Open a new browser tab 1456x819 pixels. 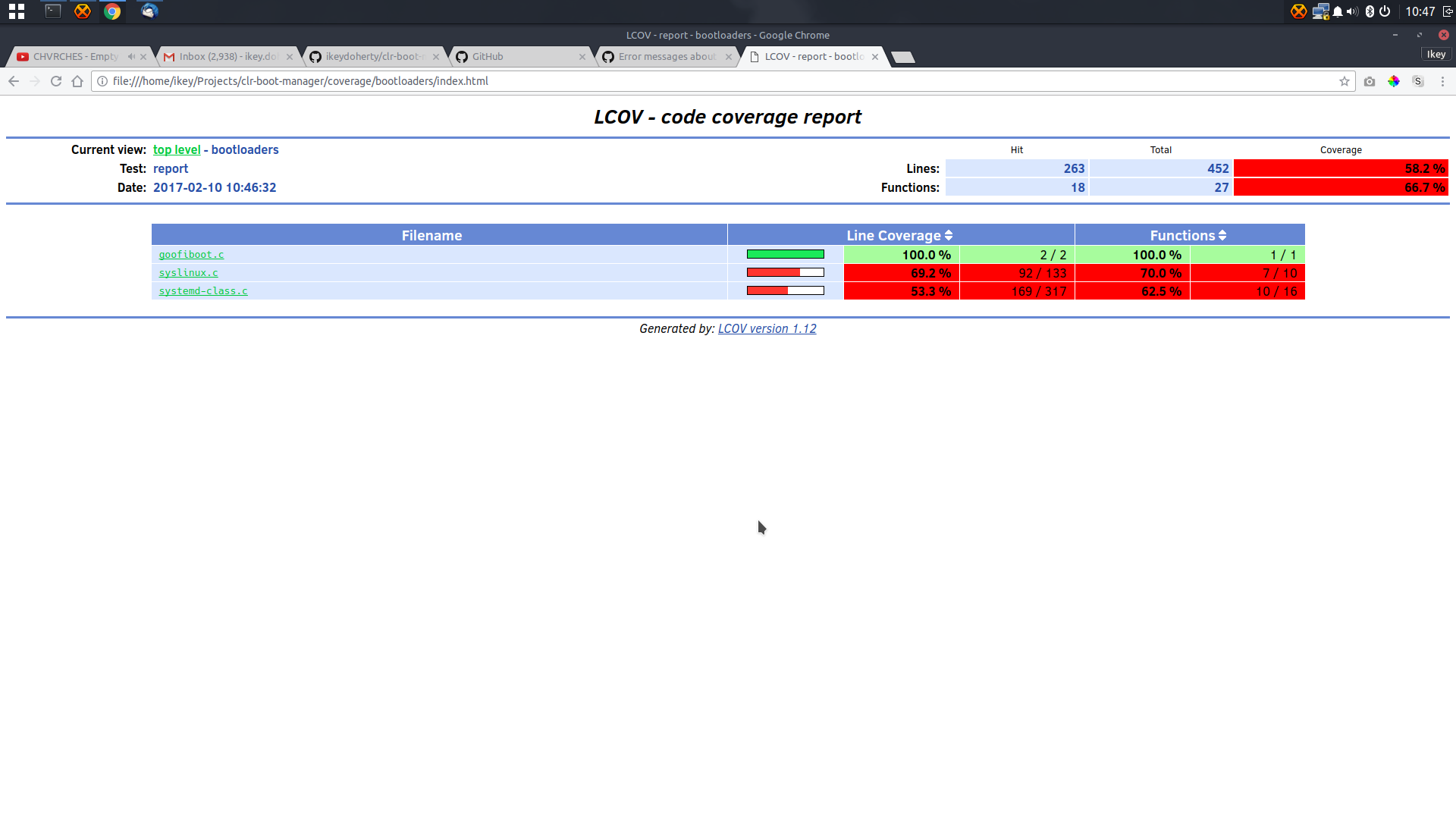tap(902, 57)
